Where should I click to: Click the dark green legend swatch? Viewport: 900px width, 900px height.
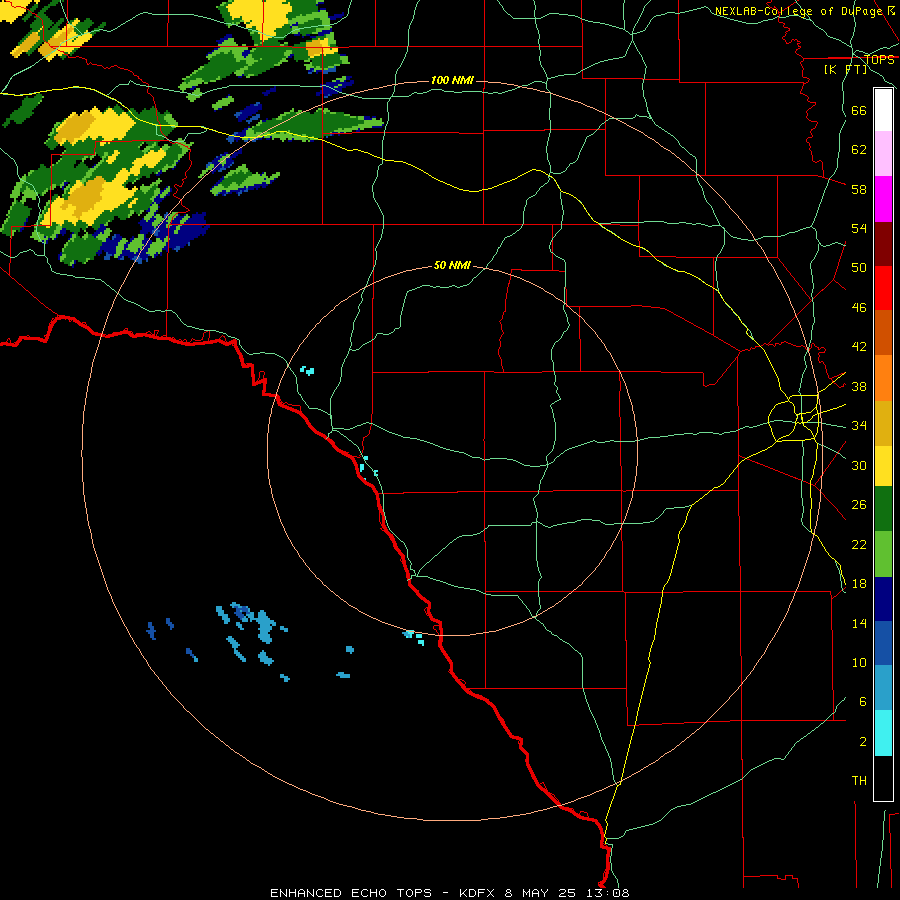[x=883, y=509]
